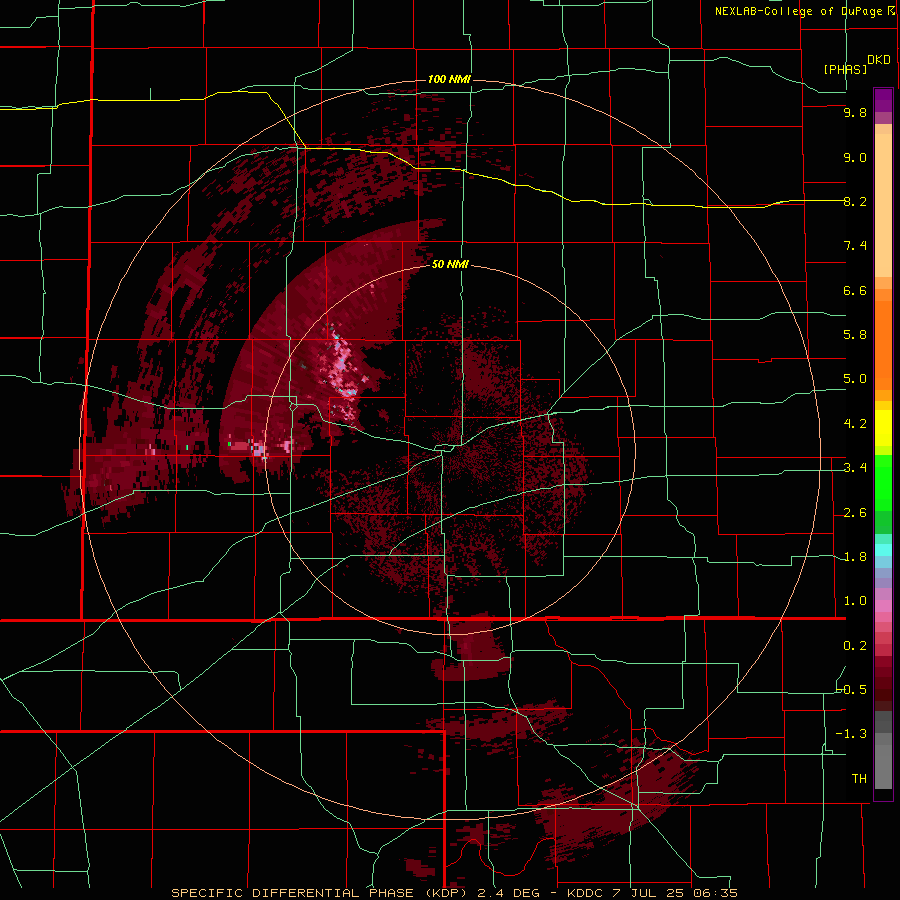Click the 6.6 scale value
This screenshot has height=900, width=900.
[x=855, y=290]
